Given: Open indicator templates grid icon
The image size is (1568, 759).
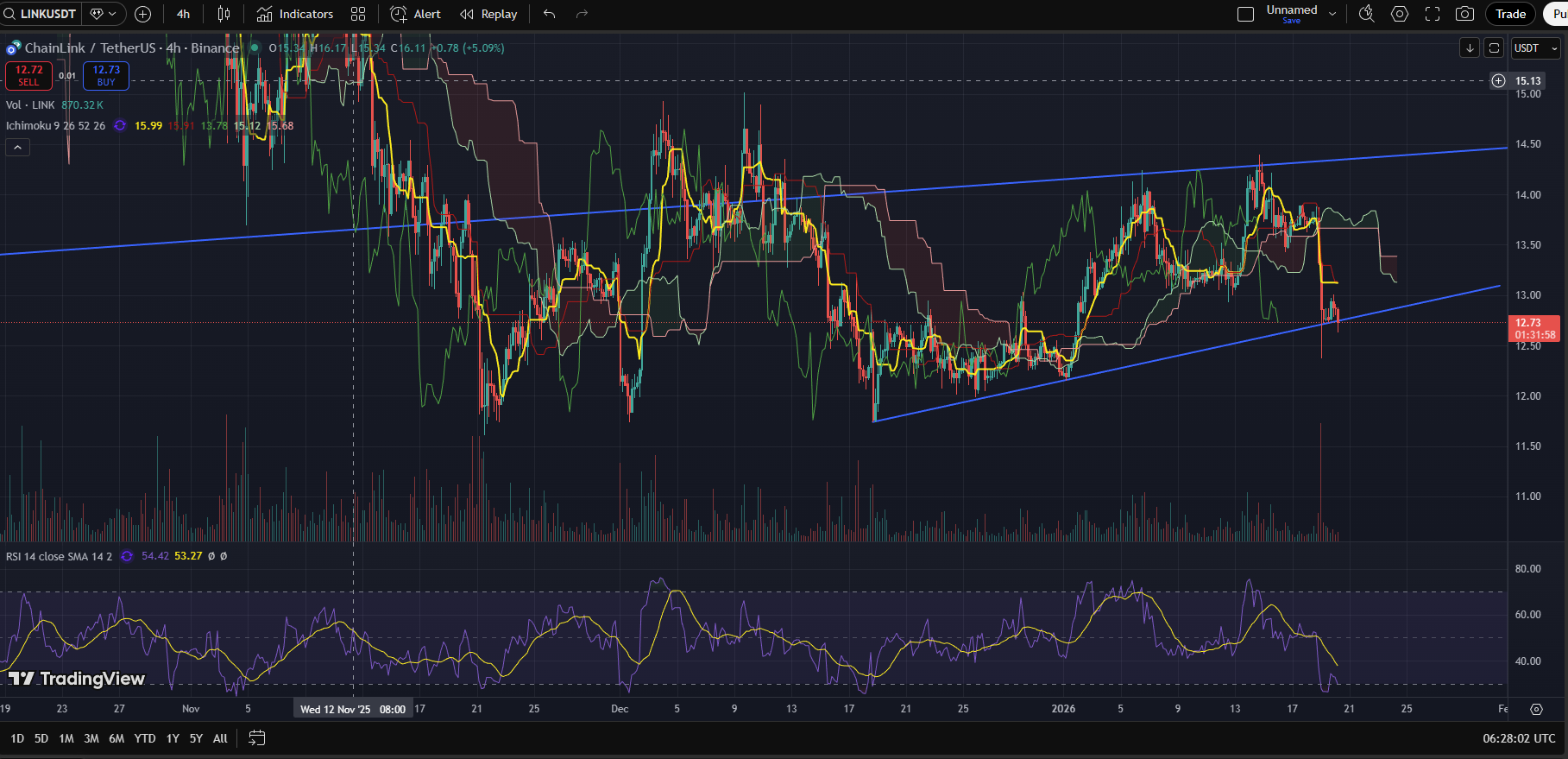Looking at the screenshot, I should click(358, 14).
